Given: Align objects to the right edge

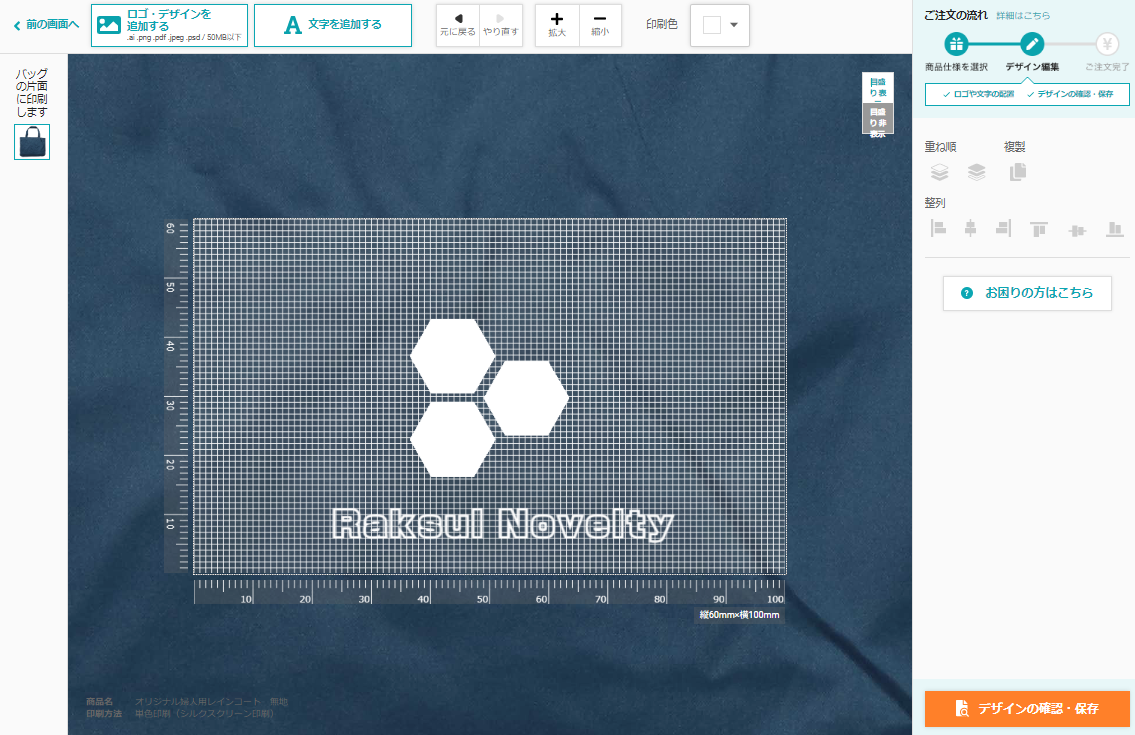Looking at the screenshot, I should (1003, 229).
